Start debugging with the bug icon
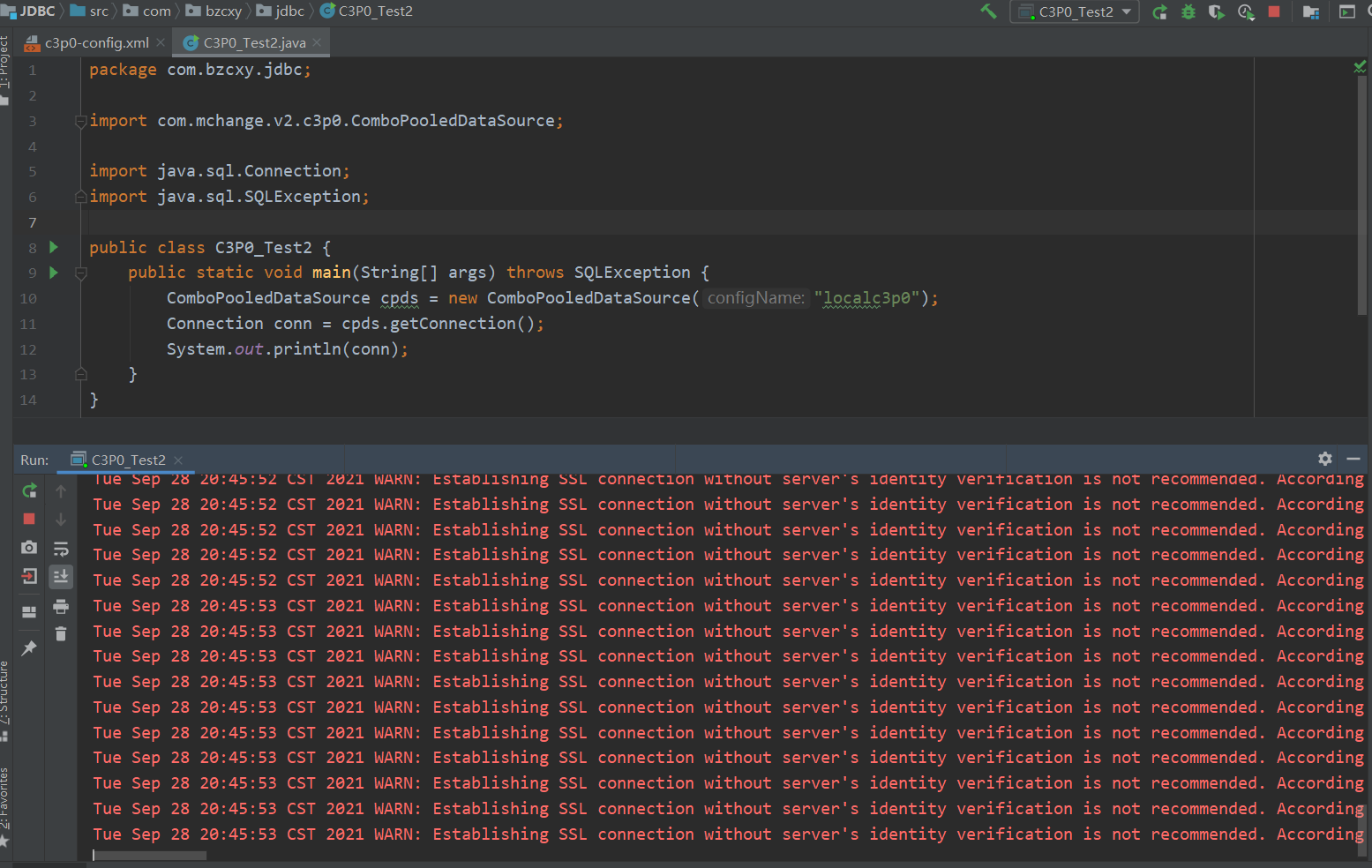 pyautogui.click(x=1188, y=11)
